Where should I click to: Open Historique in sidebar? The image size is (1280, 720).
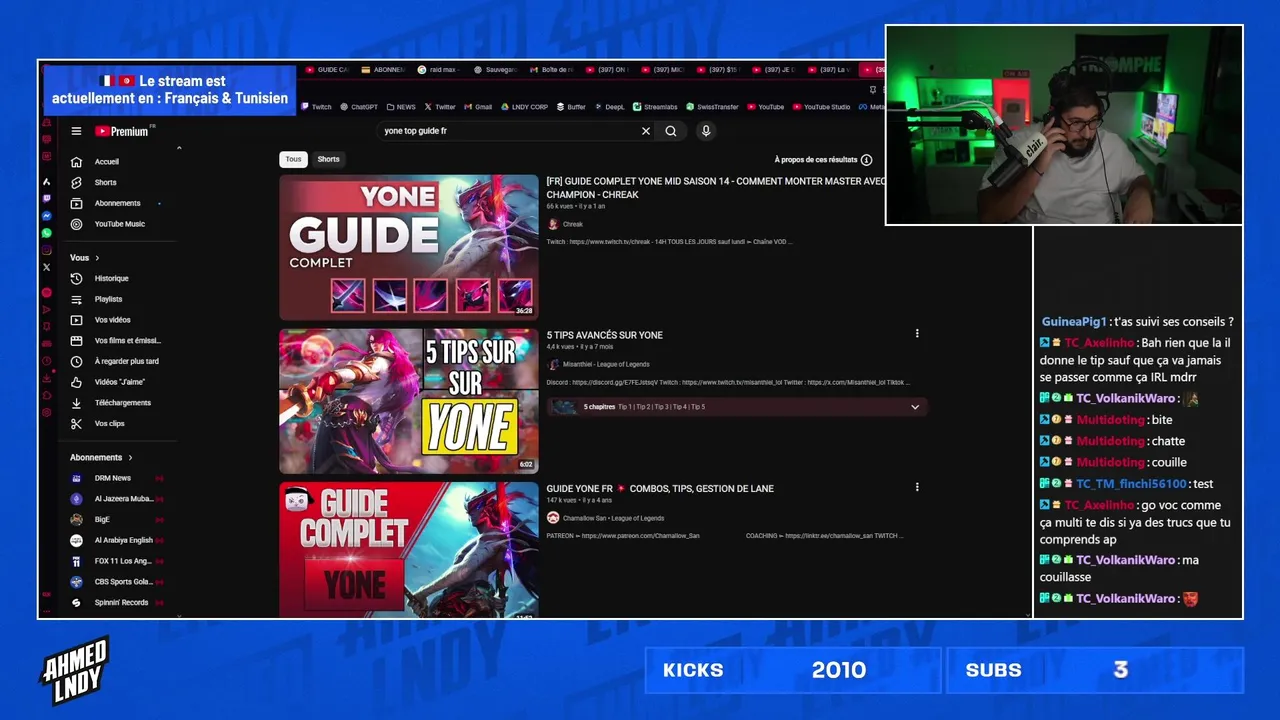(x=100, y=279)
